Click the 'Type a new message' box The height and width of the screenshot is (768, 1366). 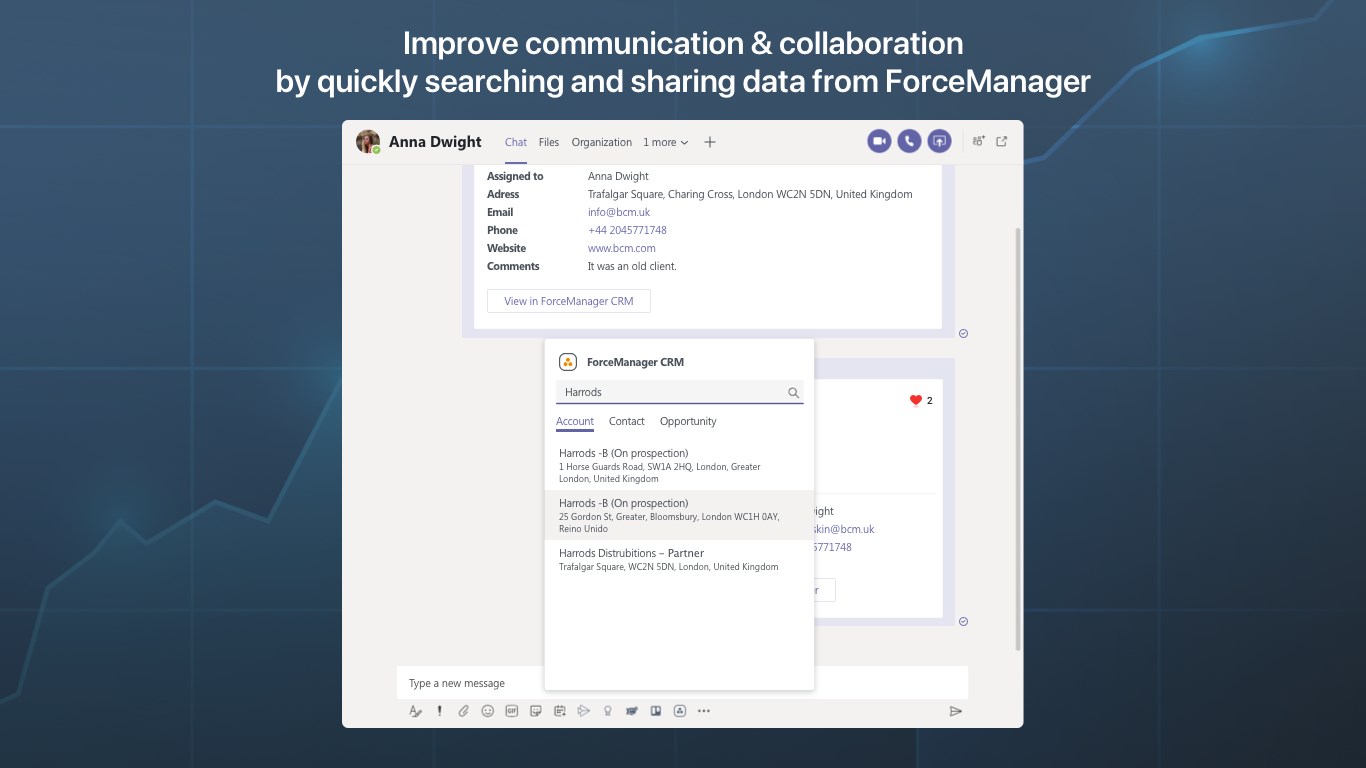tap(682, 683)
